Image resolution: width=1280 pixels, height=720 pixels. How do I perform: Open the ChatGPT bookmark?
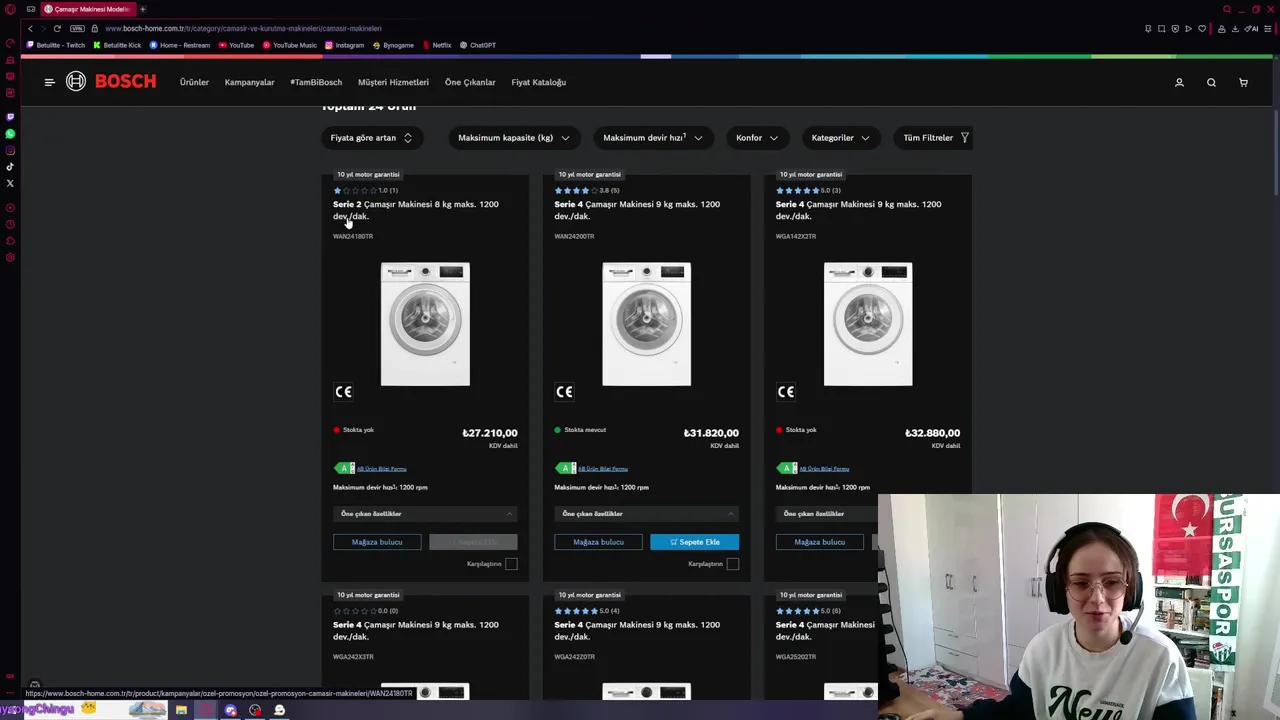478,45
